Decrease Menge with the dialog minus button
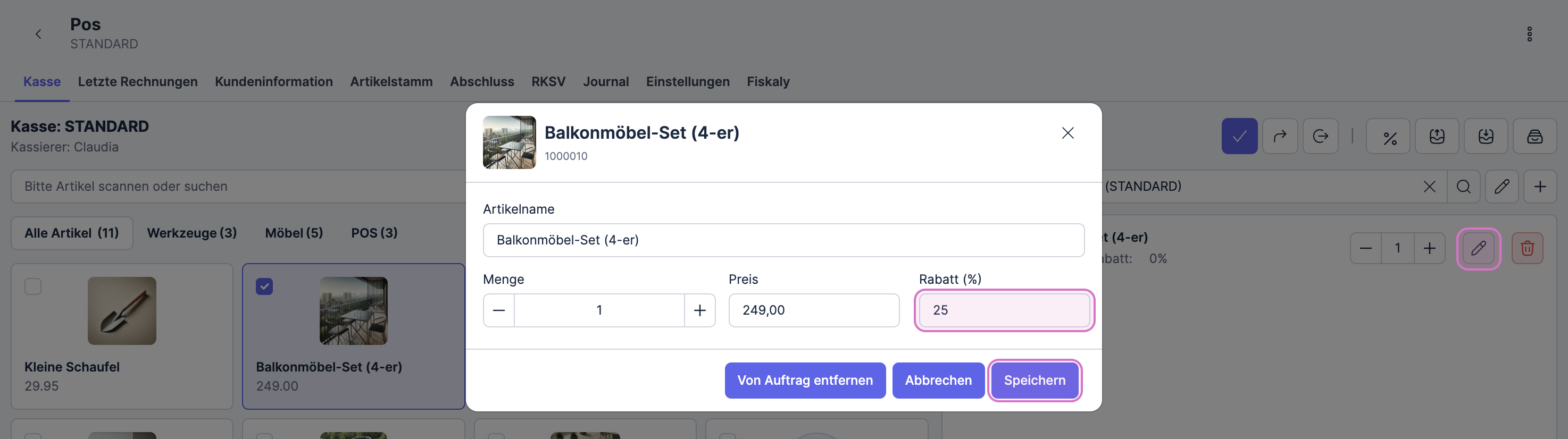 pos(498,311)
